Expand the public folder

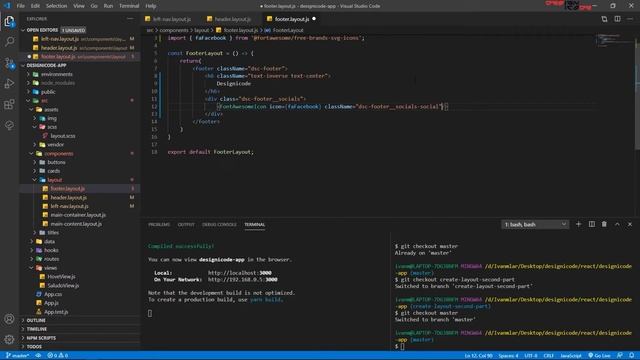48,92
